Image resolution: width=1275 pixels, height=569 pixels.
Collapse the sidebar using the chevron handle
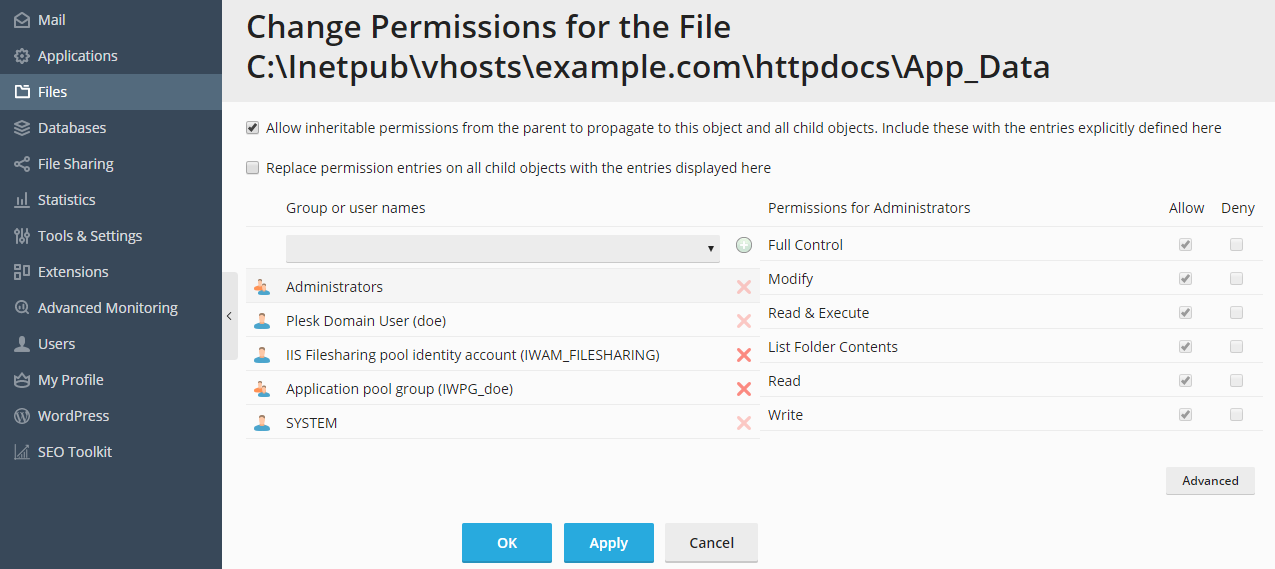[x=229, y=316]
